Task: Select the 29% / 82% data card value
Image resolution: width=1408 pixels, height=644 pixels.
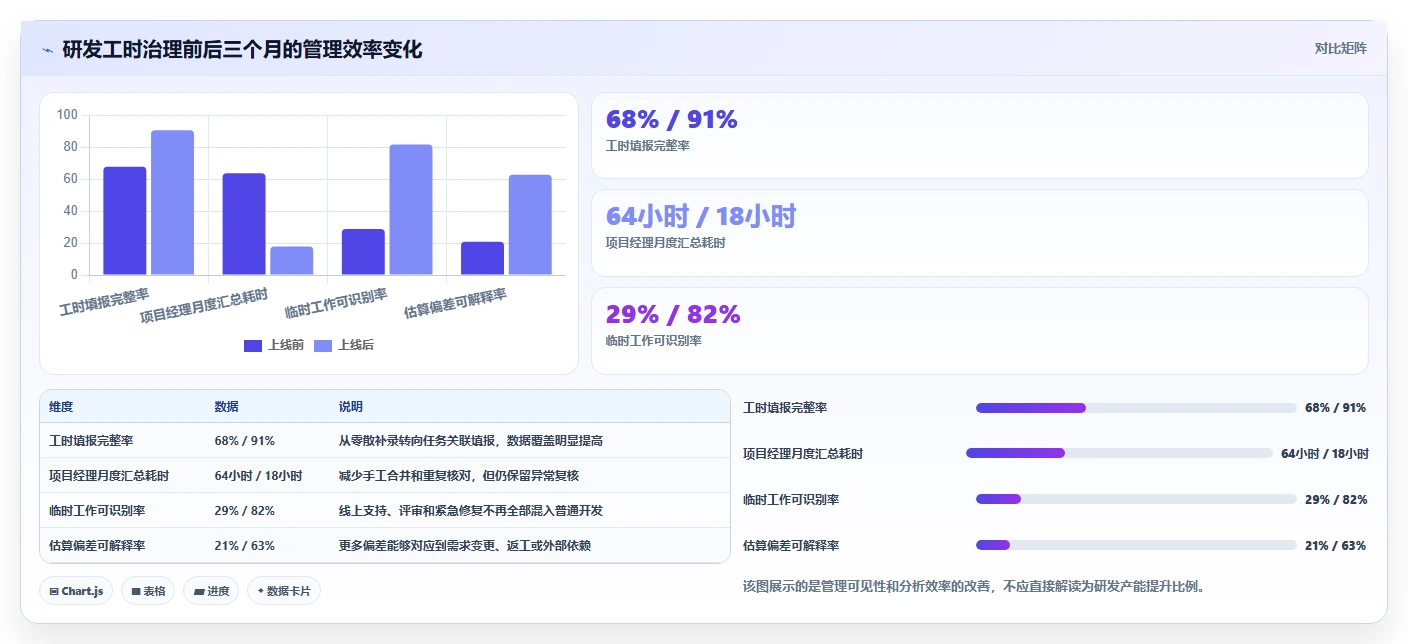Action: (673, 314)
